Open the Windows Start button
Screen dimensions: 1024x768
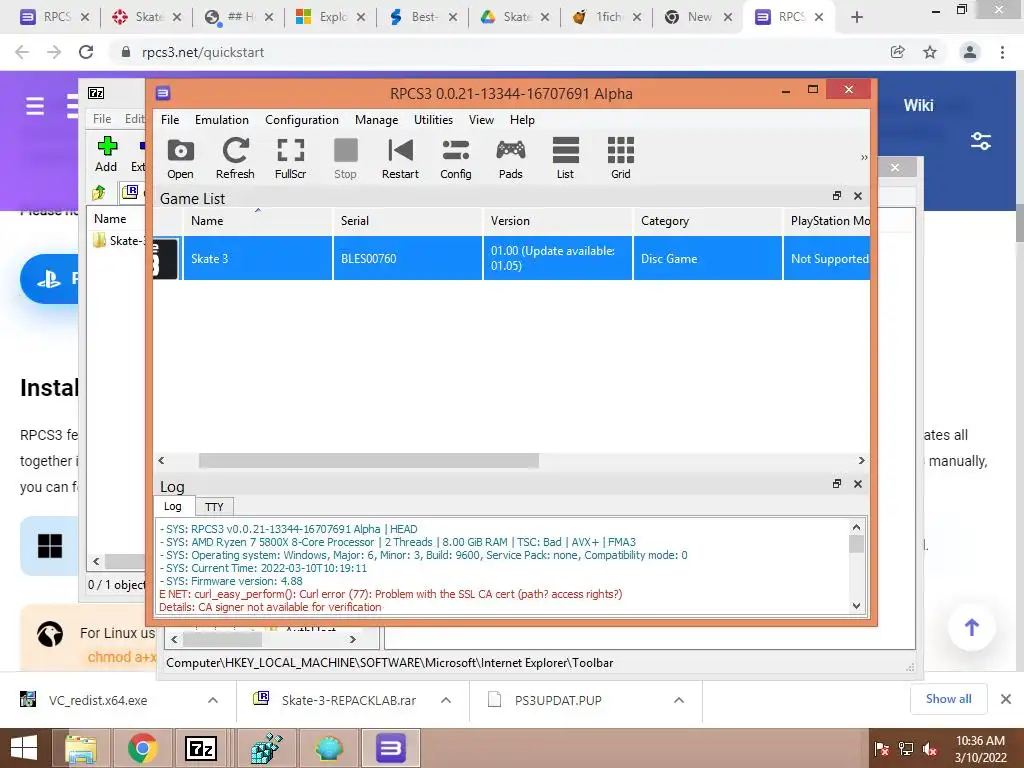pos(24,748)
